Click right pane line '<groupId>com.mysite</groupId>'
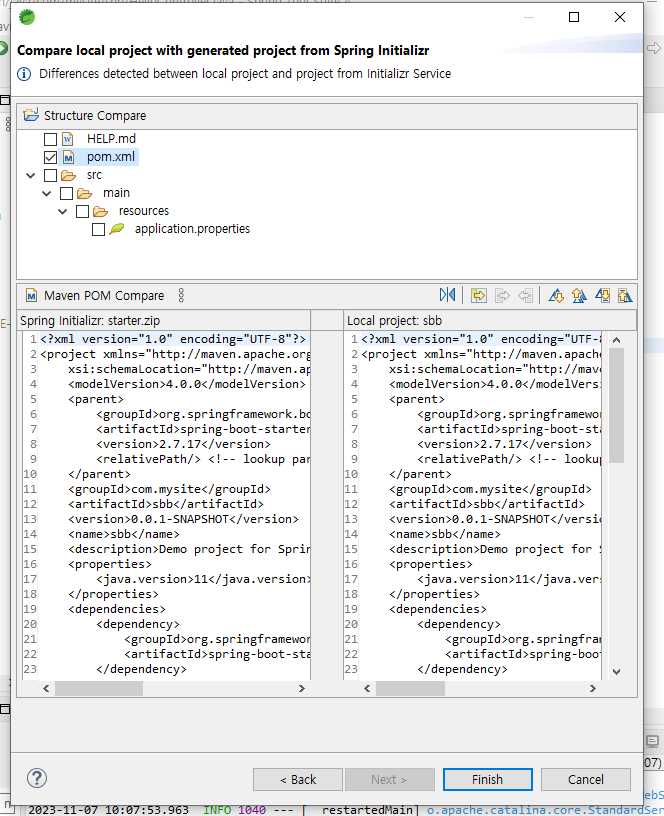Viewport: 664px width, 816px height. (490, 489)
